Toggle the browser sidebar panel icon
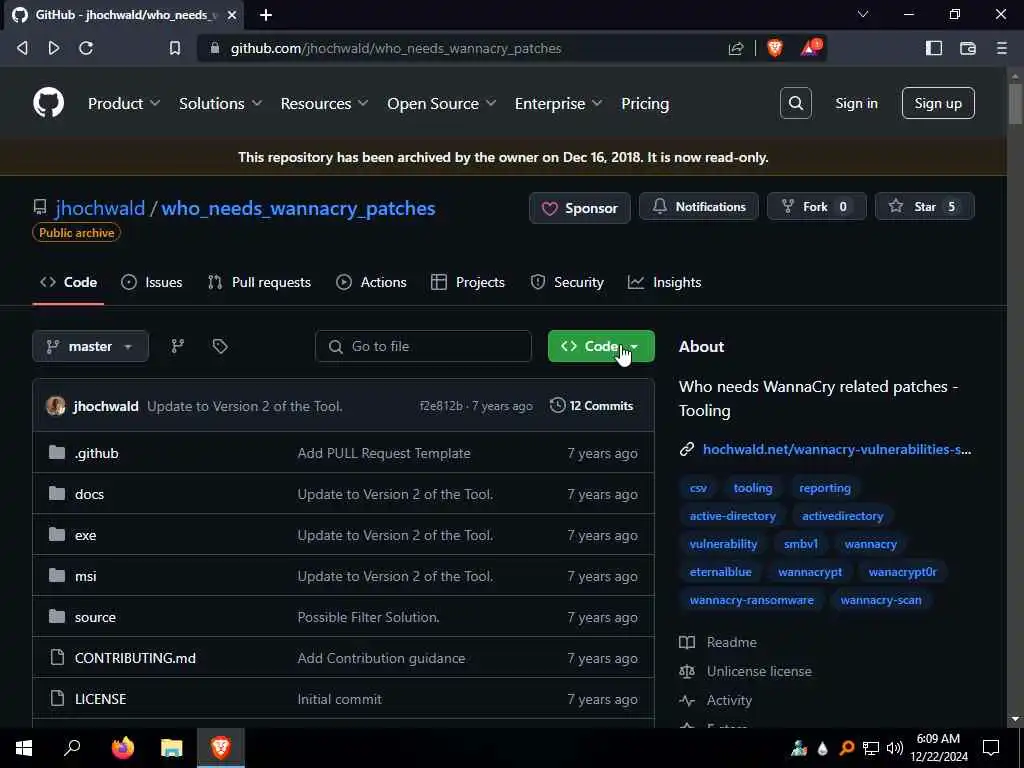The height and width of the screenshot is (768, 1024). coord(934,48)
